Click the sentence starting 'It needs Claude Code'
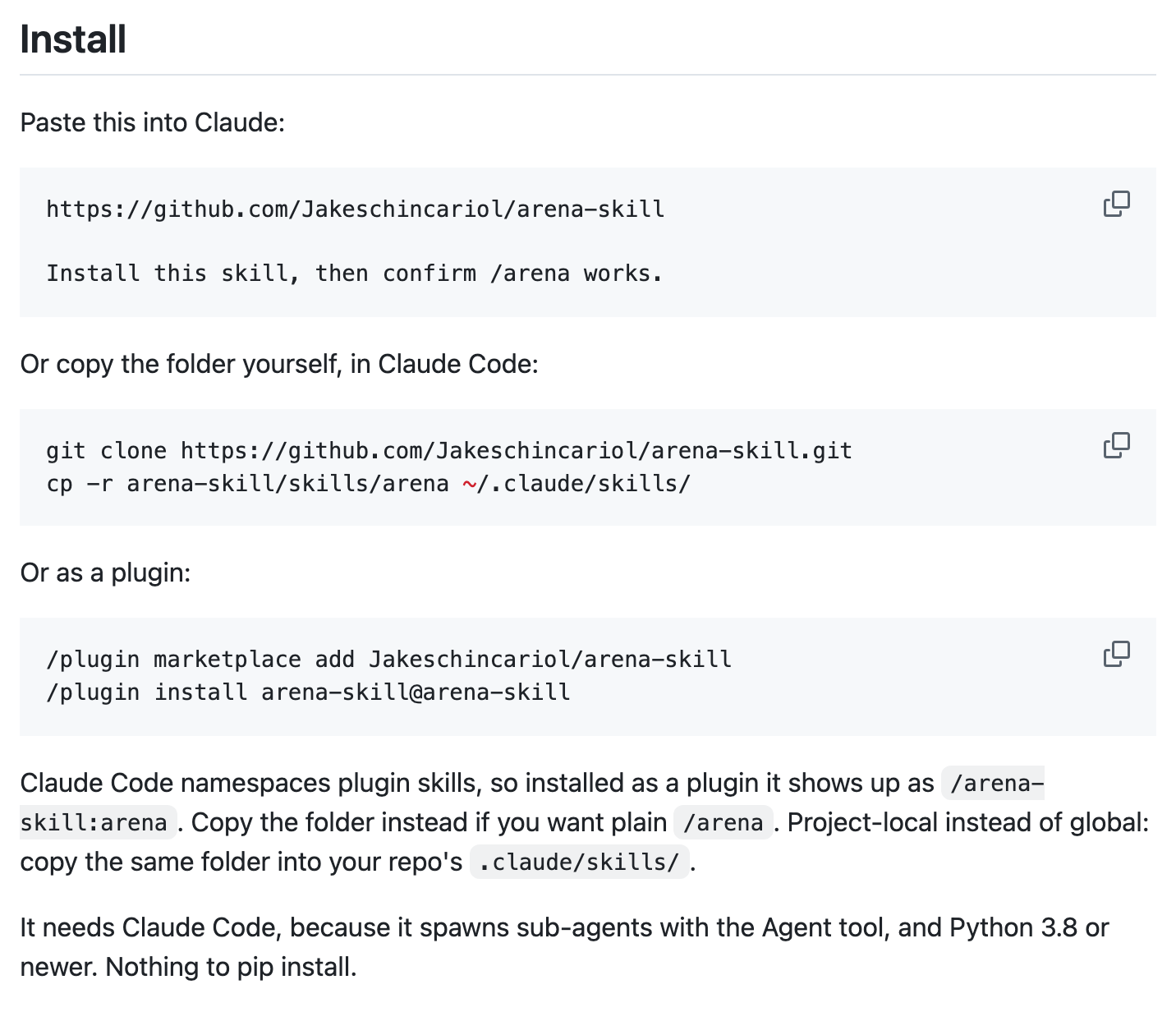This screenshot has height=1012, width=1176. [564, 947]
